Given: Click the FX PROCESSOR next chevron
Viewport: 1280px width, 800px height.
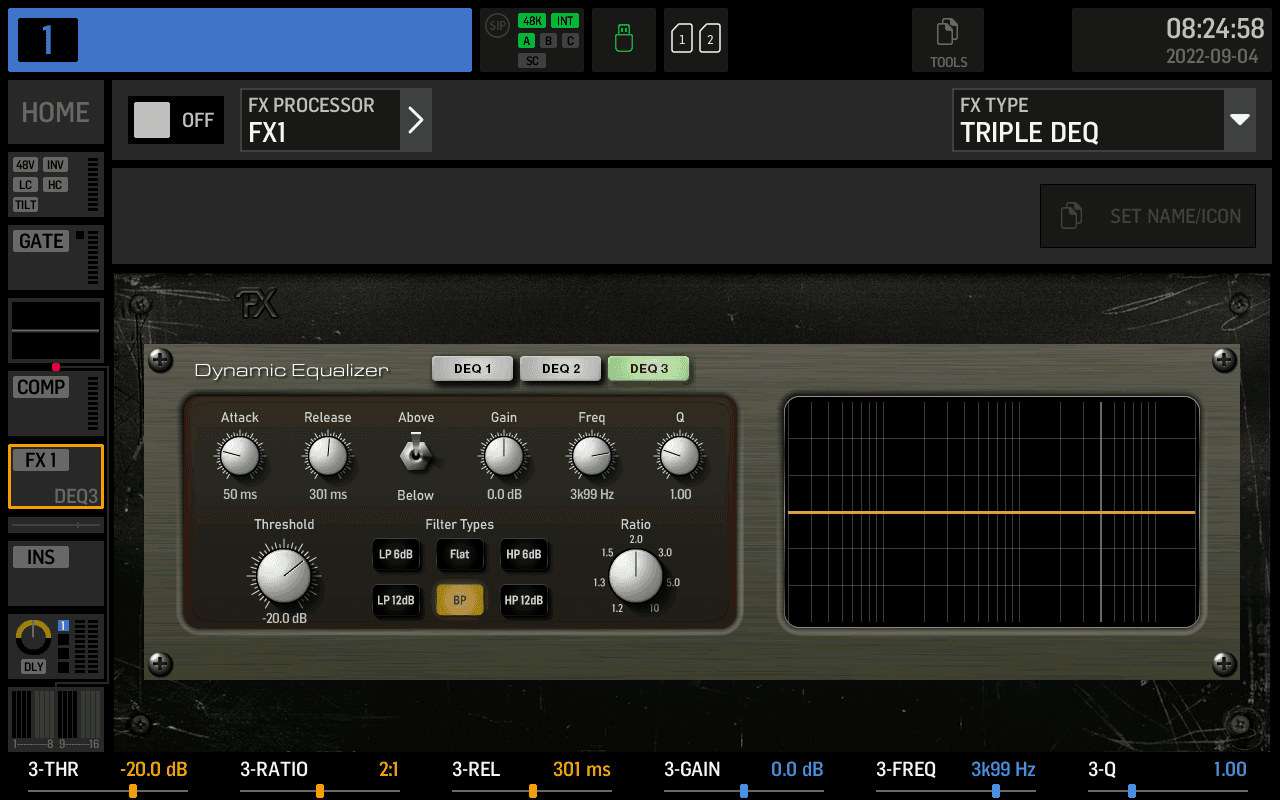Looking at the screenshot, I should (416, 120).
